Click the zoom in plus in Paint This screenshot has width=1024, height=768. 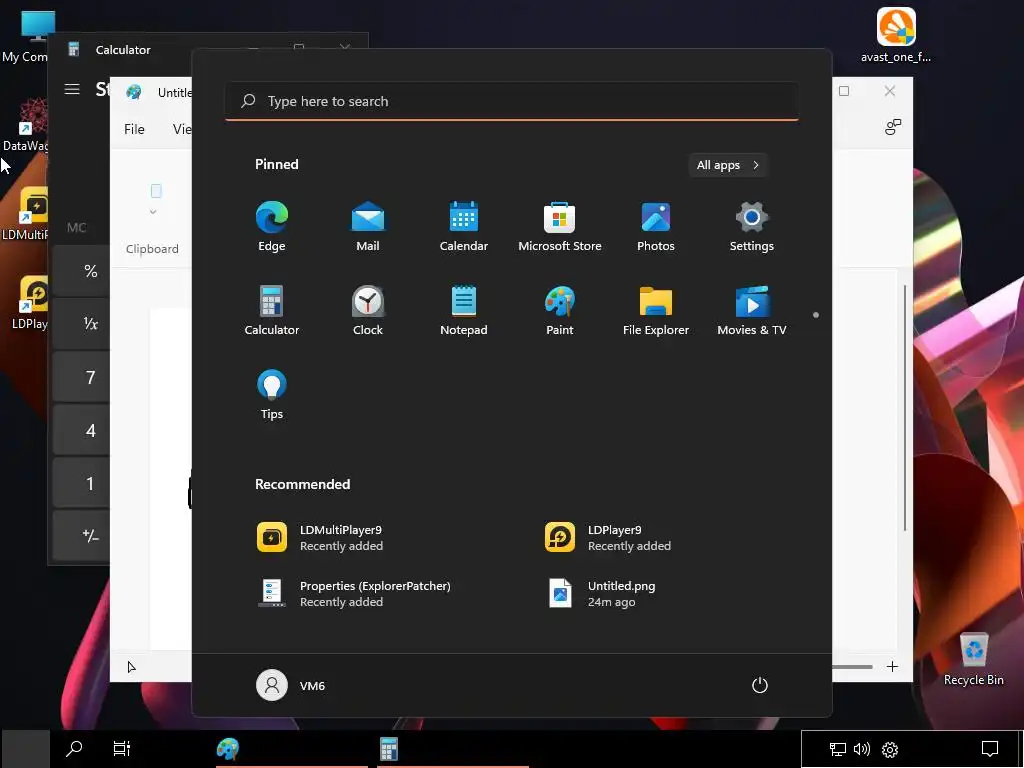pyautogui.click(x=892, y=666)
